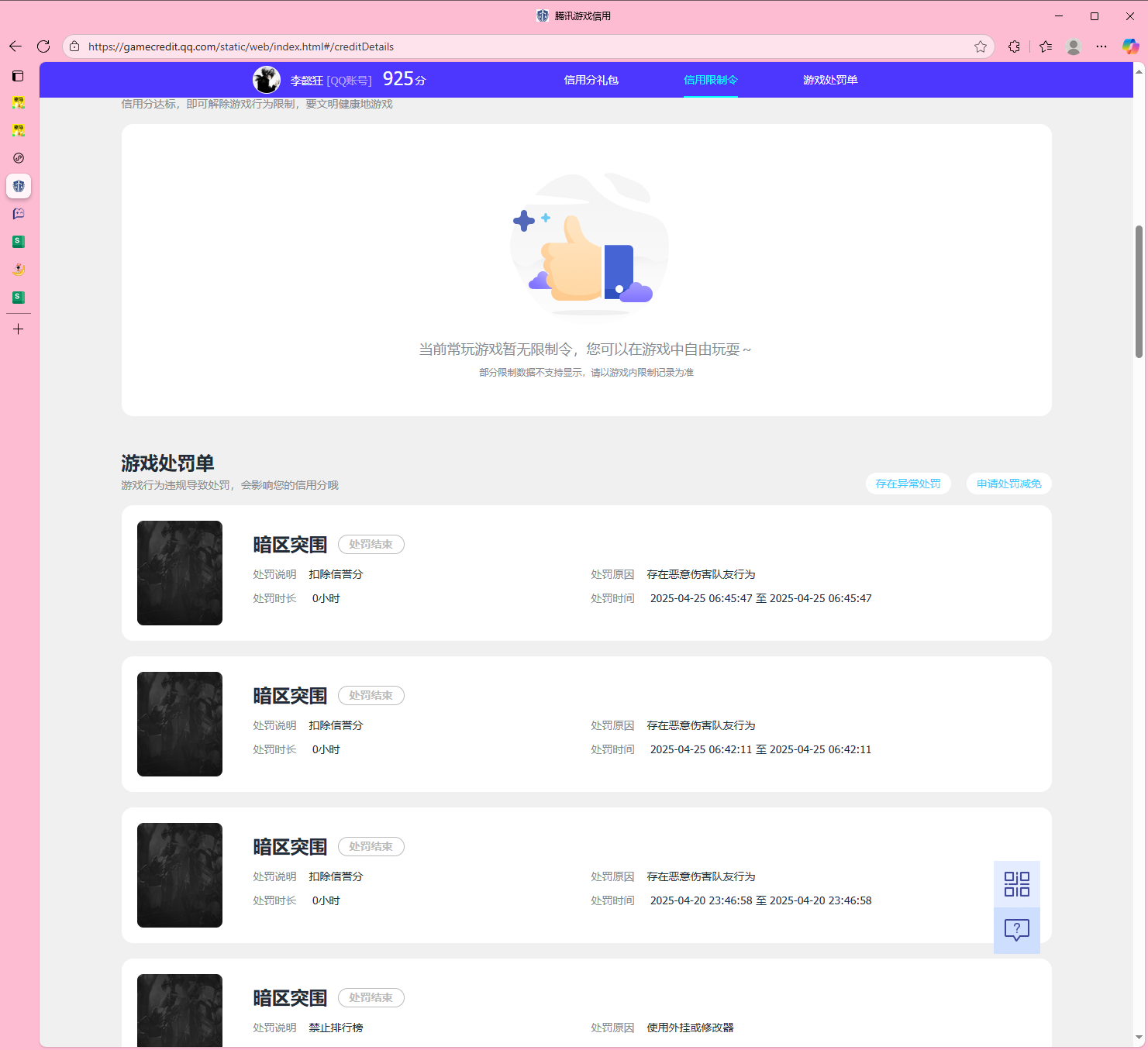Click the thumbs-up no-restriction illustration
This screenshot has height=1050, width=1148.
[x=588, y=244]
